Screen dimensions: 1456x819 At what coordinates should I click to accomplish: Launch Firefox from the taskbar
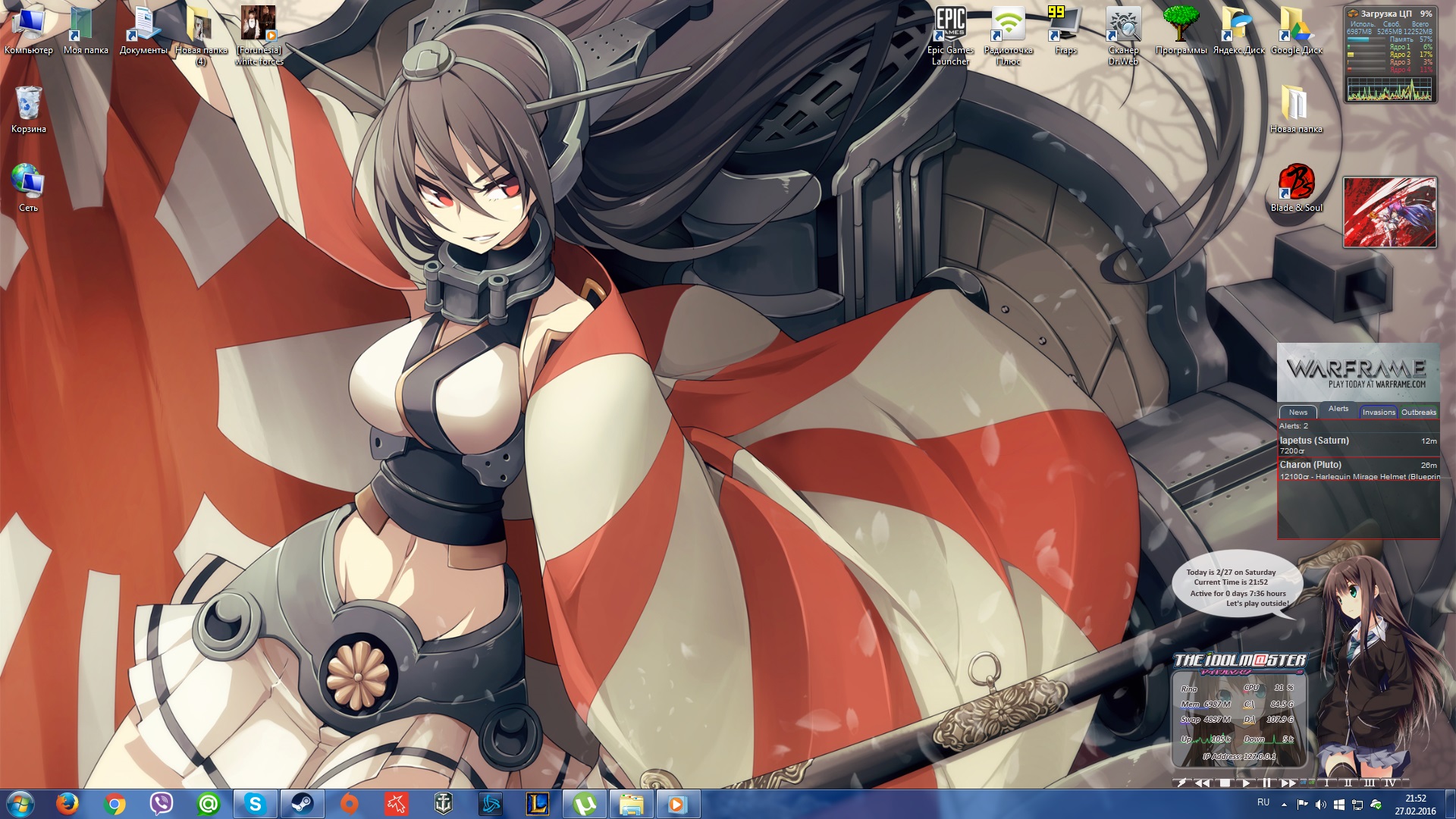pyautogui.click(x=67, y=804)
